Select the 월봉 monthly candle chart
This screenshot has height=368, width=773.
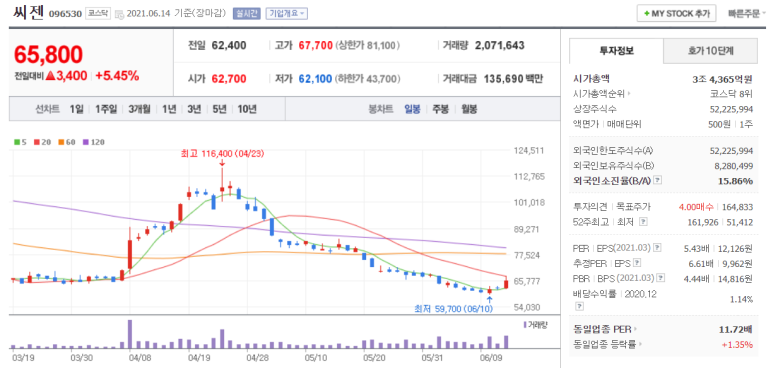469,109
